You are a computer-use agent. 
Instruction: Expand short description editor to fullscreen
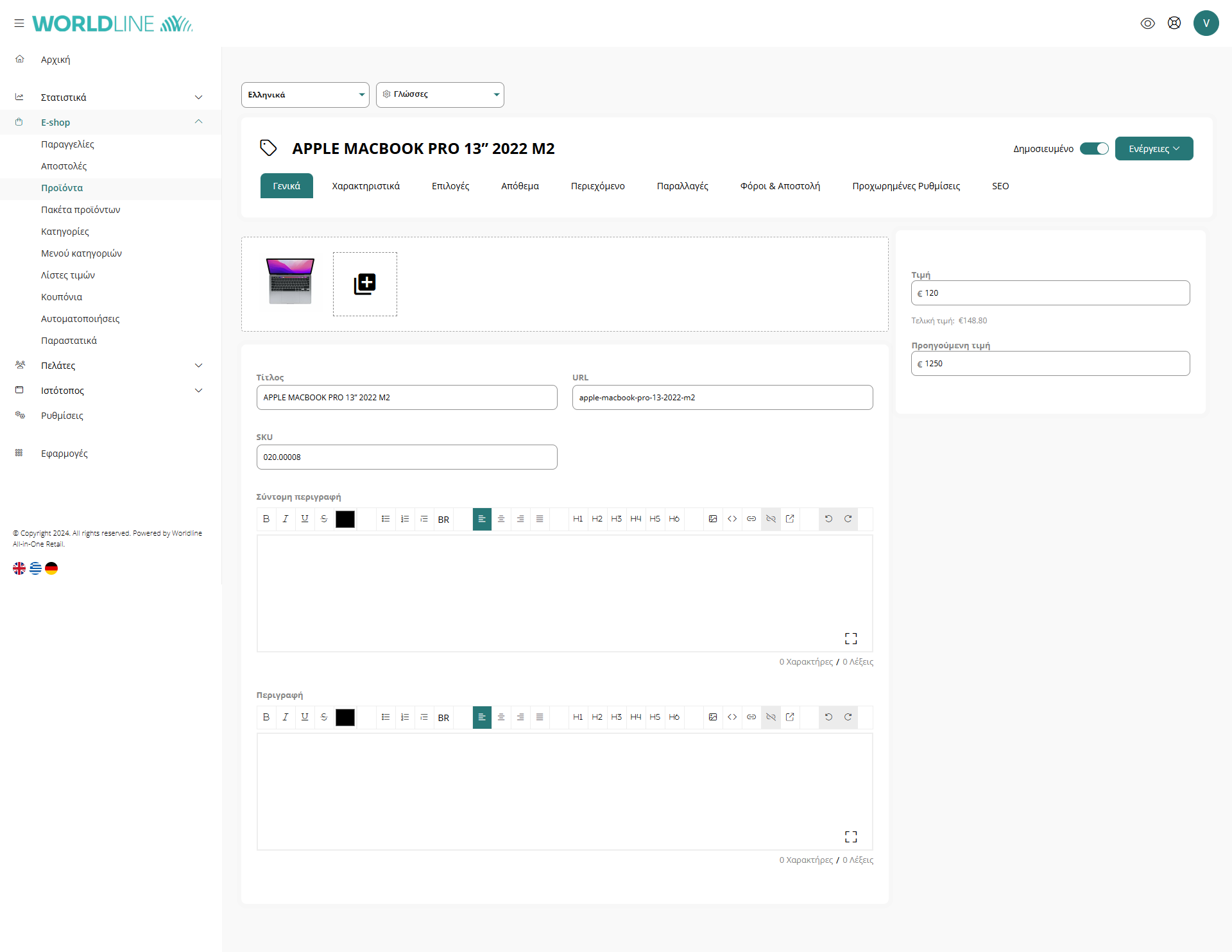(x=851, y=638)
